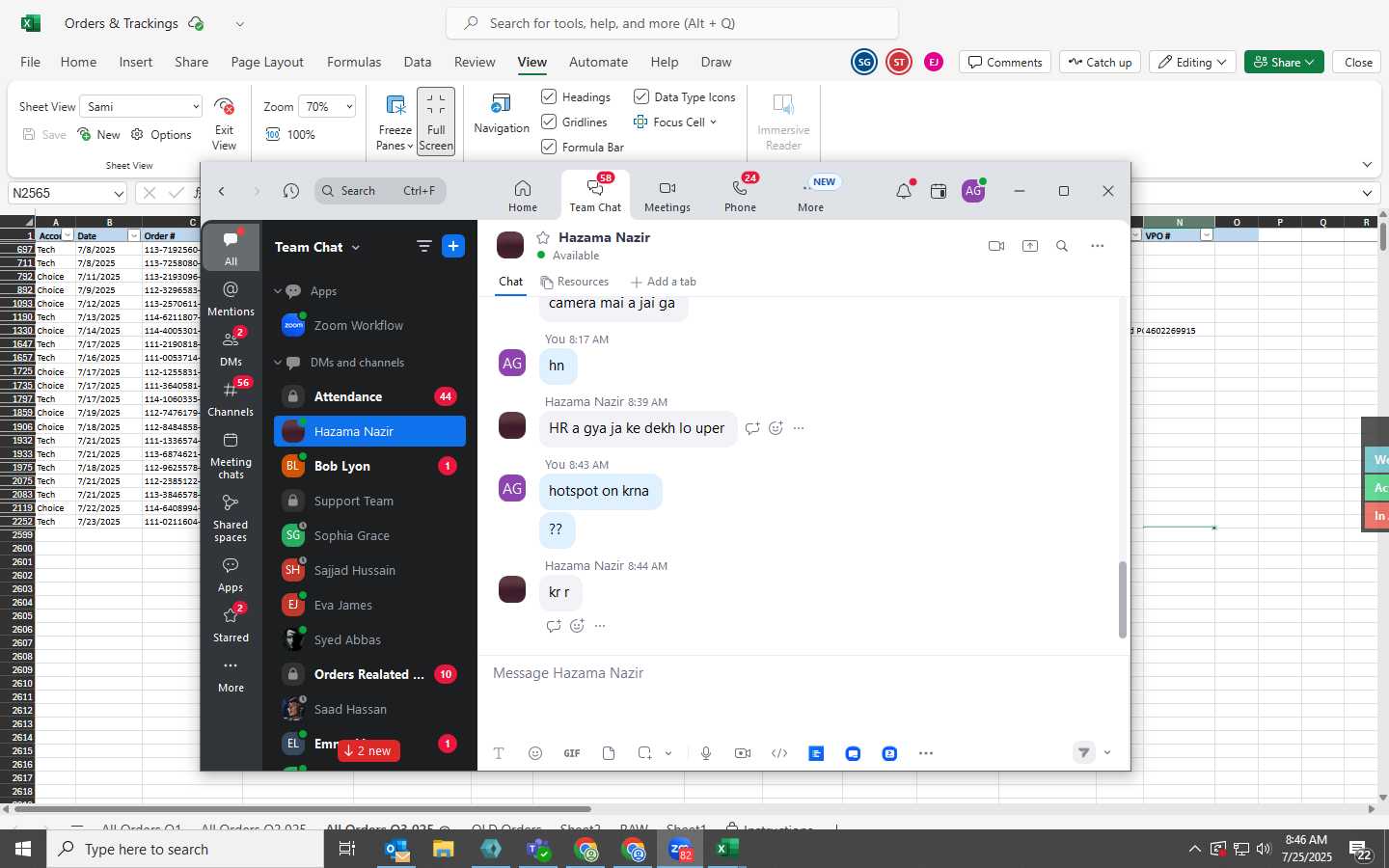
Task: Record a video message icon
Action: [743, 753]
